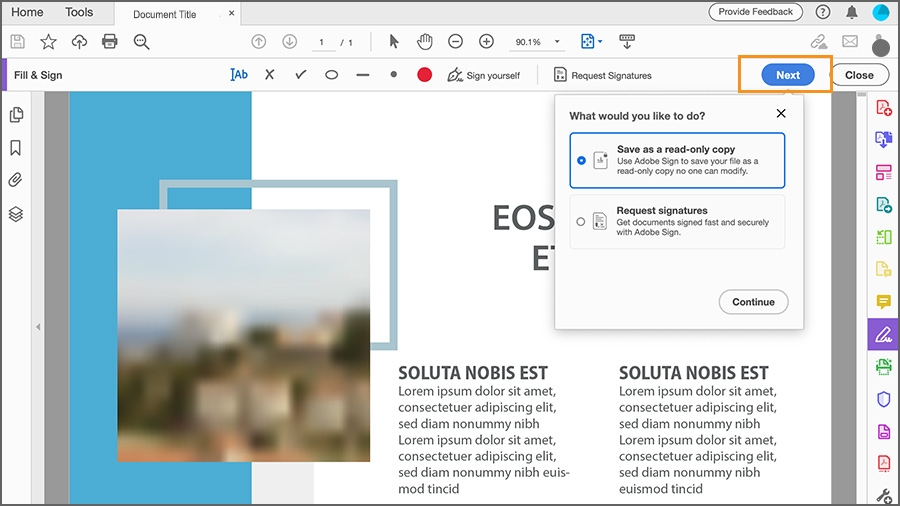
Task: Expand the collapsed left navigation pane arrow
Action: coord(38,327)
